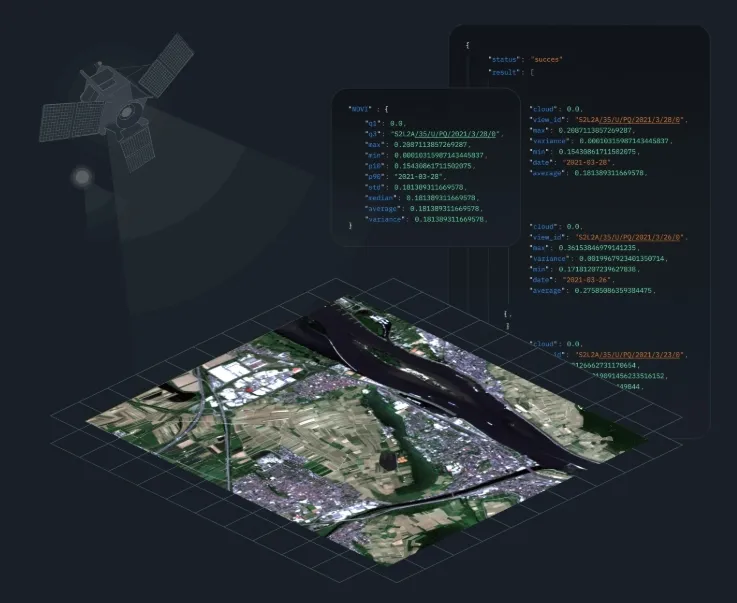Click the "NDVI" key in the stats card
Screen dimensions: 737x603
pyautogui.click(x=360, y=109)
